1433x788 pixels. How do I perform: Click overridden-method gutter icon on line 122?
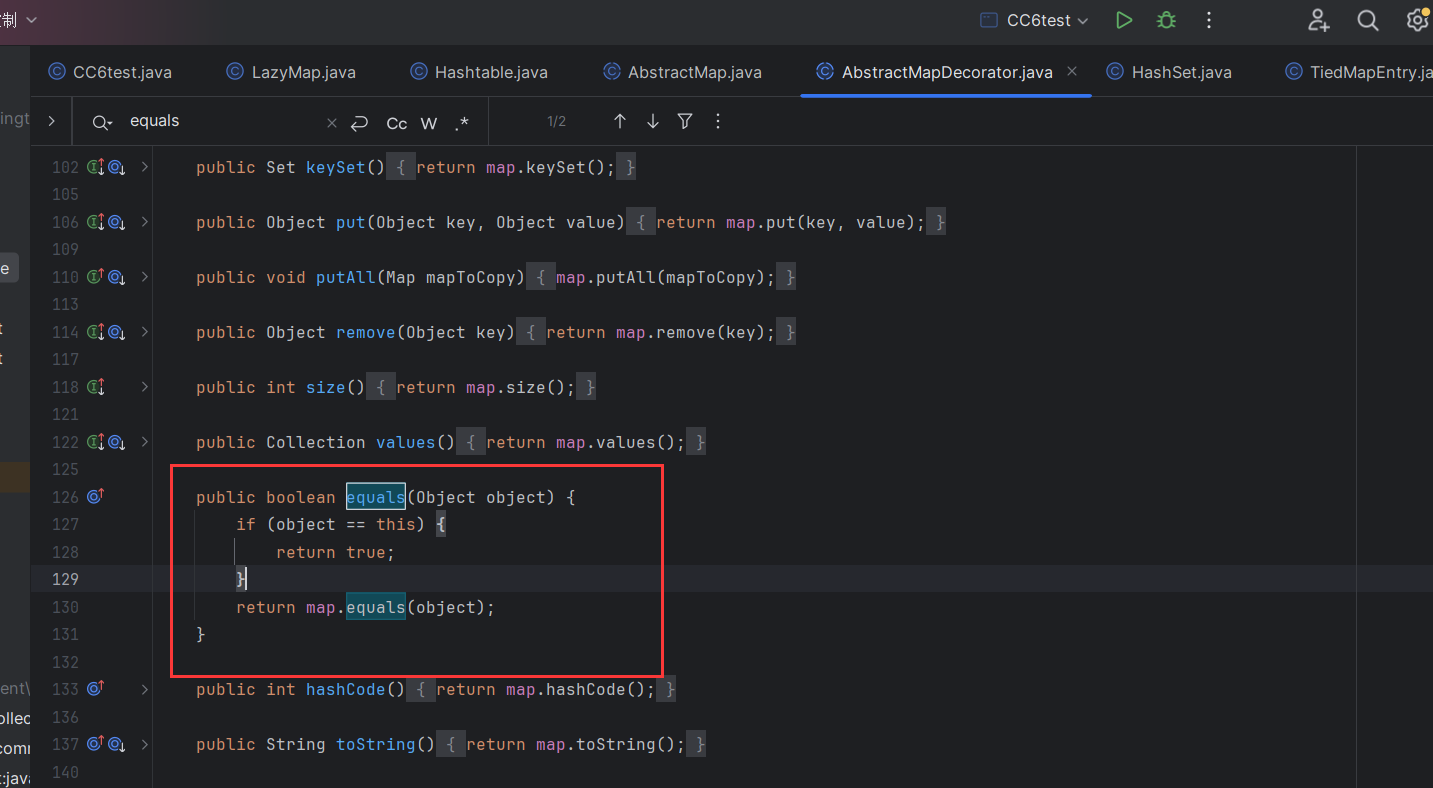tap(117, 442)
